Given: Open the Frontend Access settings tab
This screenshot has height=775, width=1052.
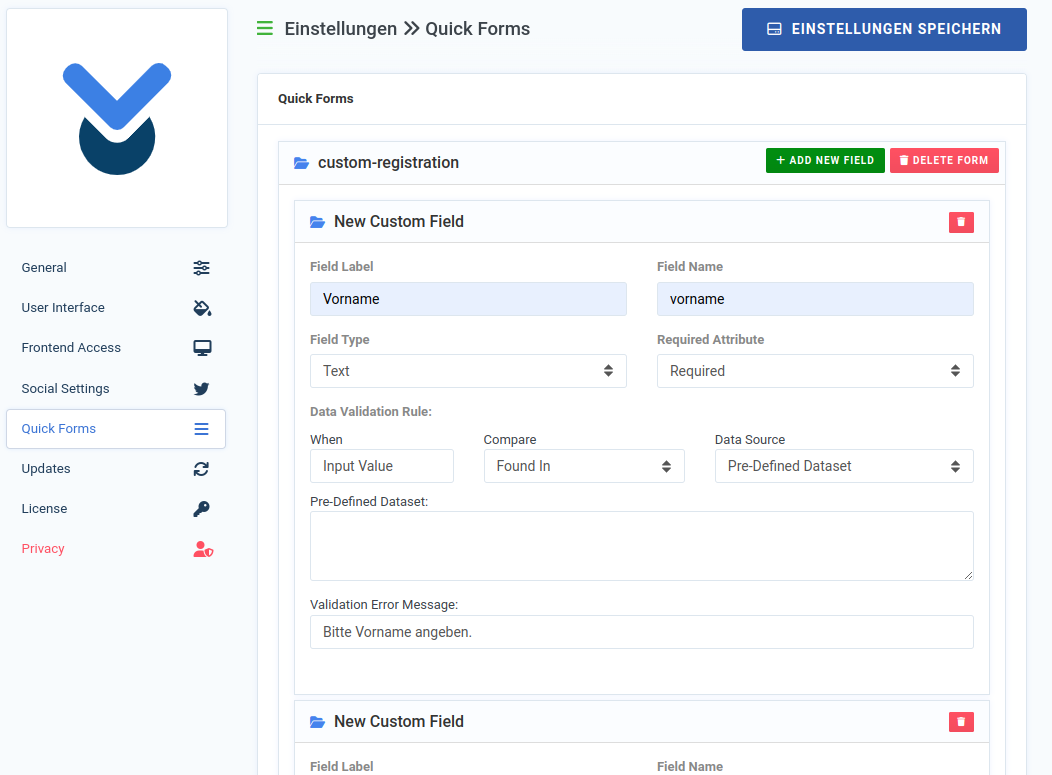Looking at the screenshot, I should click(x=116, y=348).
